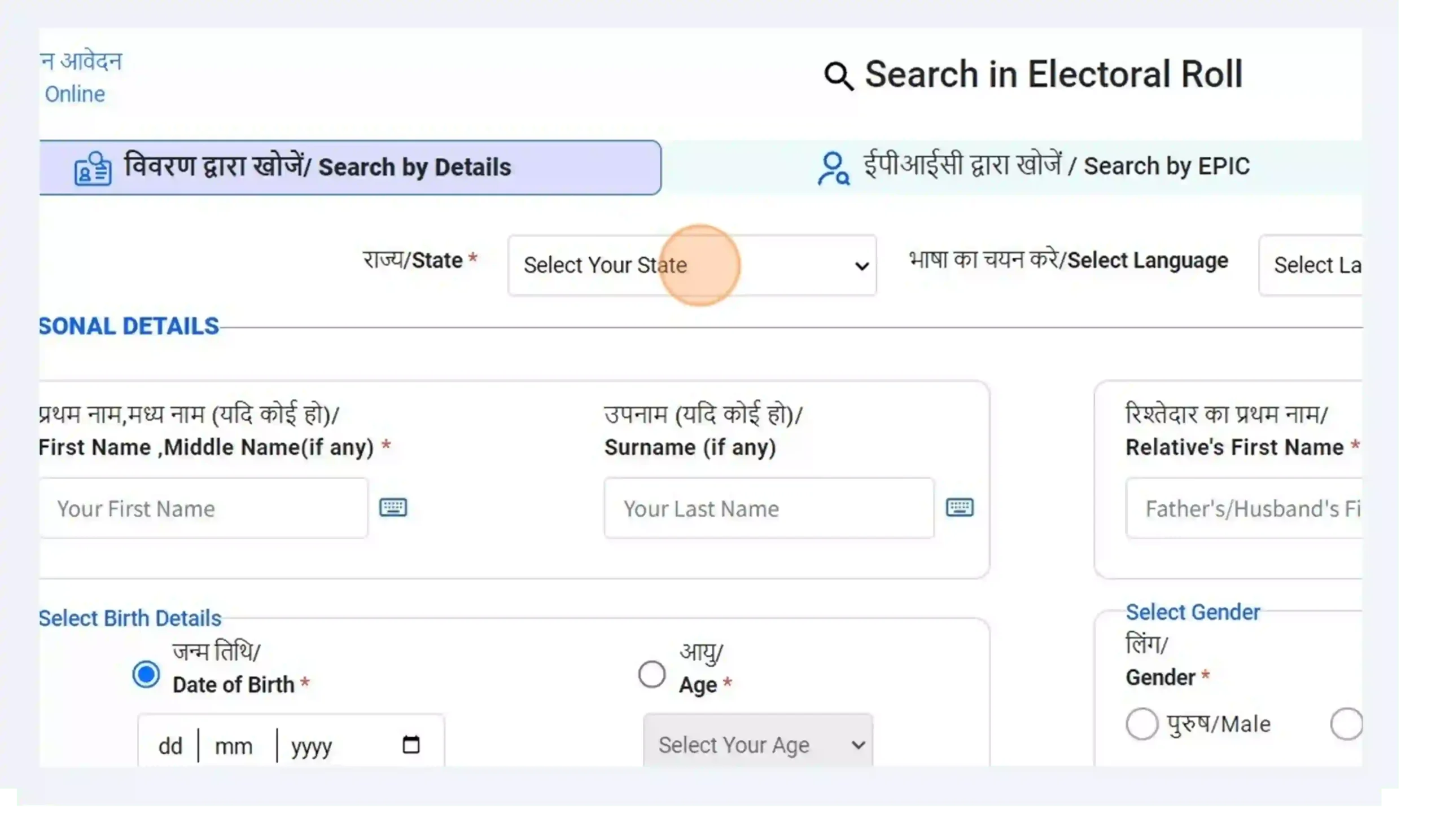Open the calendar picker in date field
The height and width of the screenshot is (840, 1445).
411,745
